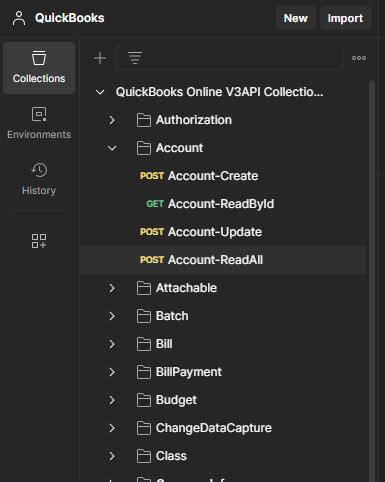Select the Budget folder label
The width and height of the screenshot is (385, 482).
point(176,400)
